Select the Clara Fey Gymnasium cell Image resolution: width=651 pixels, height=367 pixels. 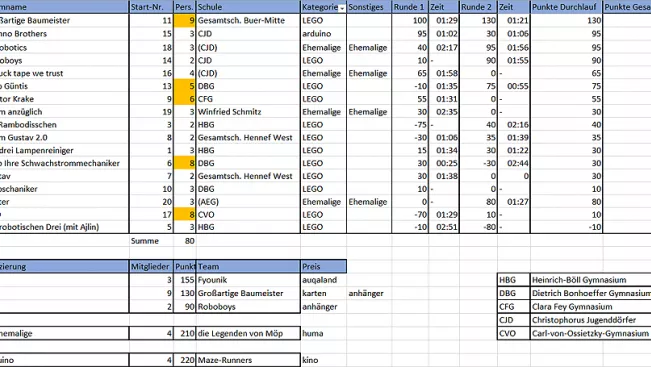(591, 307)
